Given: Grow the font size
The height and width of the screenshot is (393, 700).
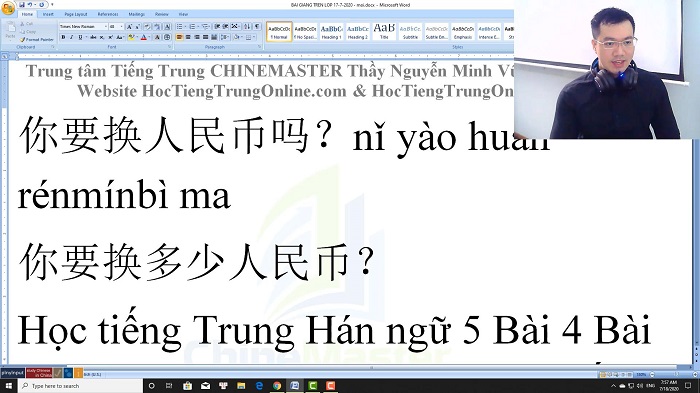Looking at the screenshot, I should [x=129, y=27].
